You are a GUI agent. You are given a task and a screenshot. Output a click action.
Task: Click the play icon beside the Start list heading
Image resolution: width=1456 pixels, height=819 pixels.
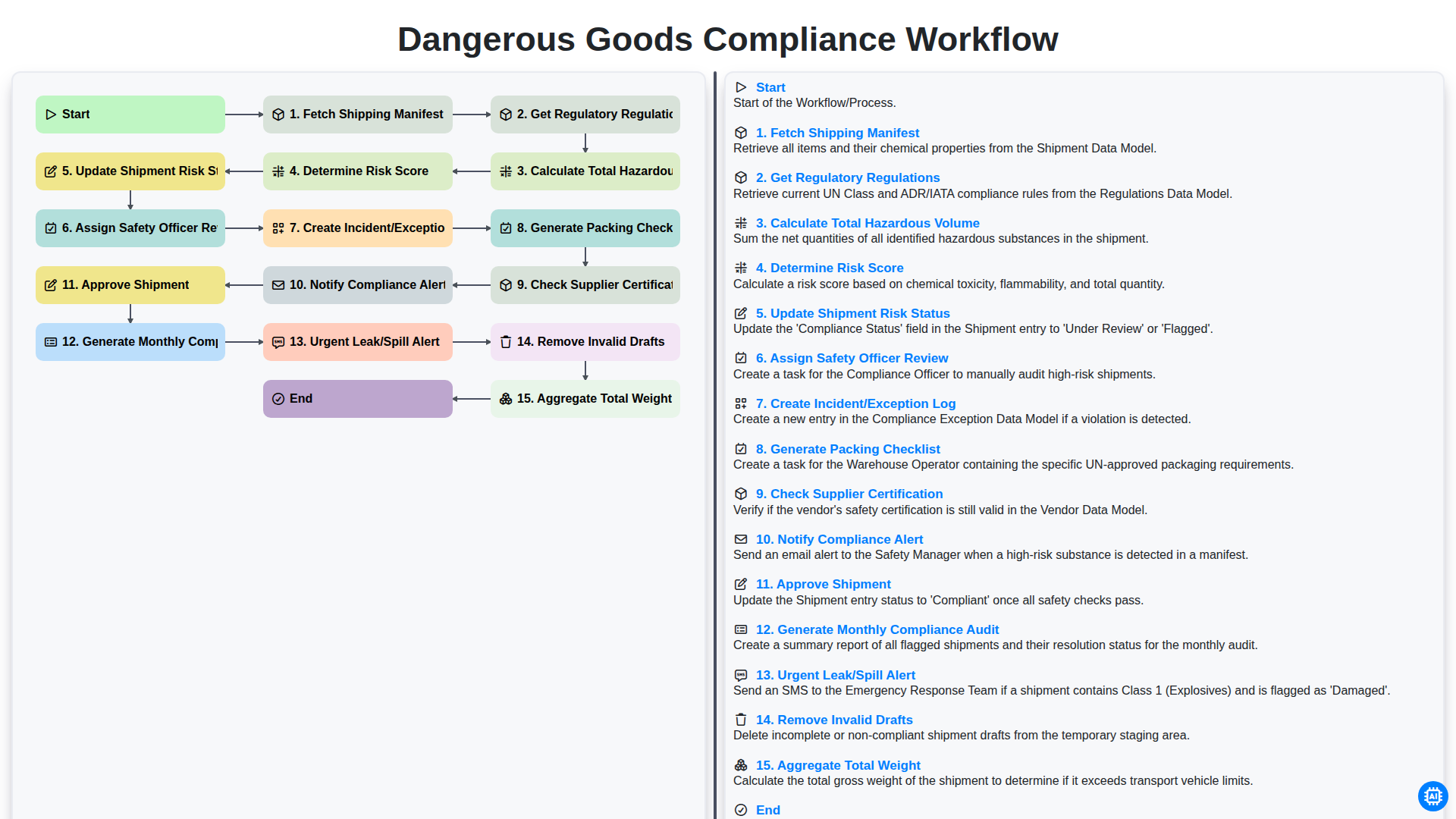tap(741, 87)
